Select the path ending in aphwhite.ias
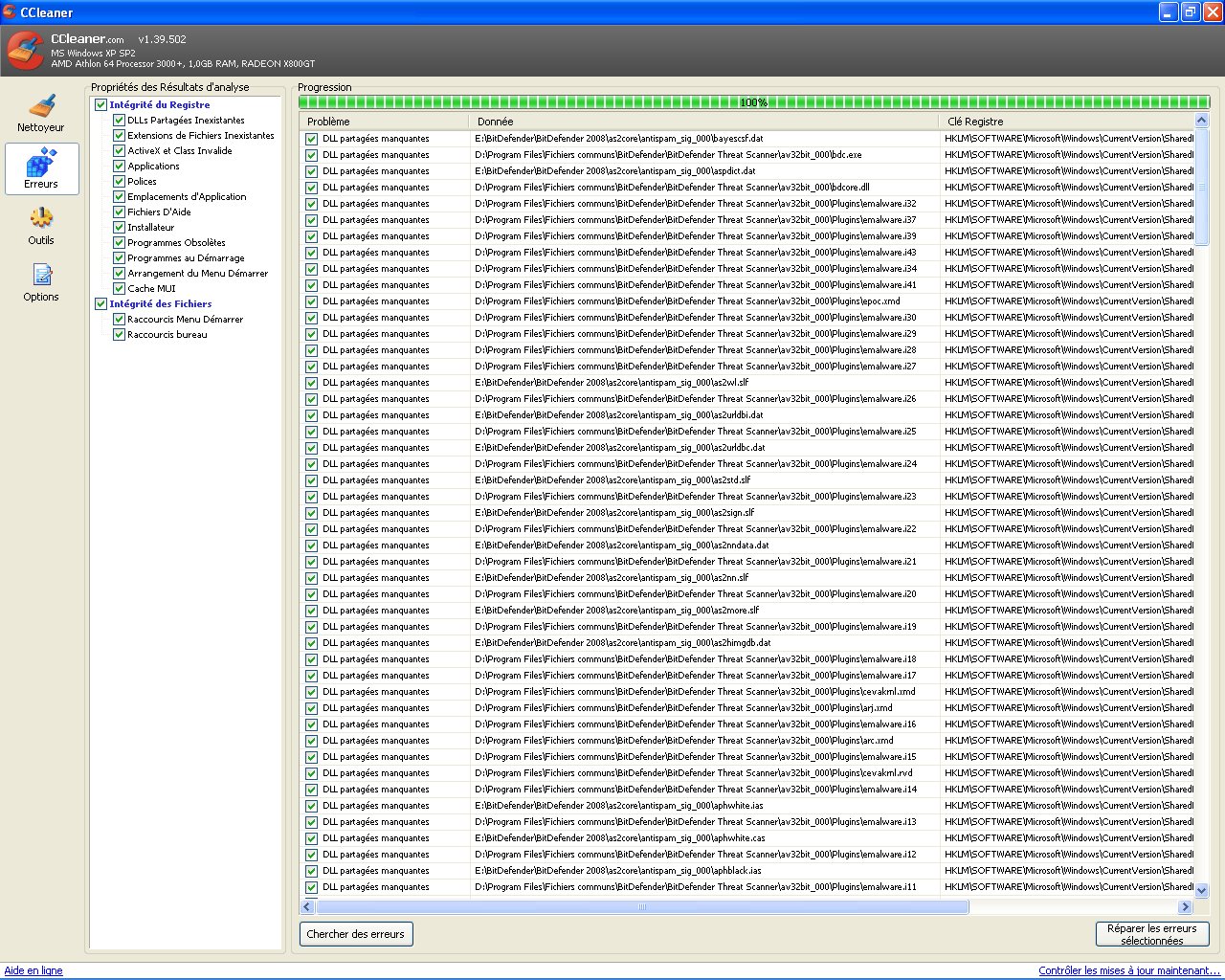The width and height of the screenshot is (1225, 980). (619, 806)
